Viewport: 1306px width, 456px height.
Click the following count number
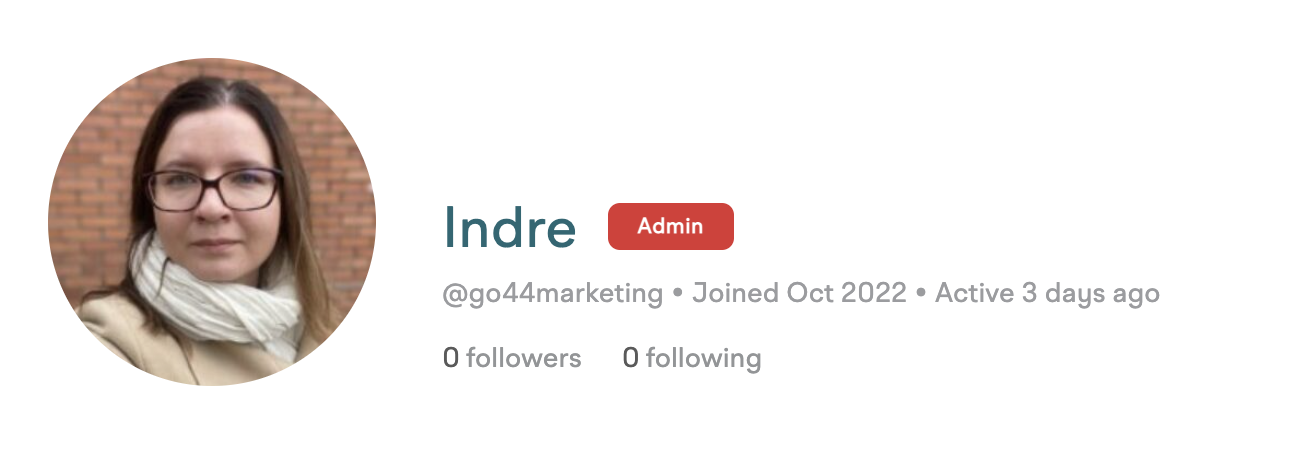coord(630,357)
